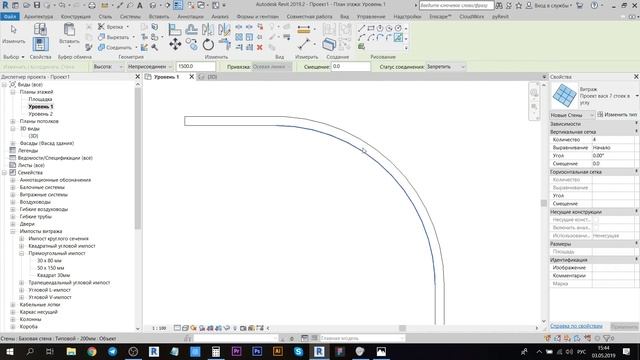Image resolution: width=640 pixels, height=360 pixels.
Task: Click the Соединить (Join geometry) button
Action: 115,47
